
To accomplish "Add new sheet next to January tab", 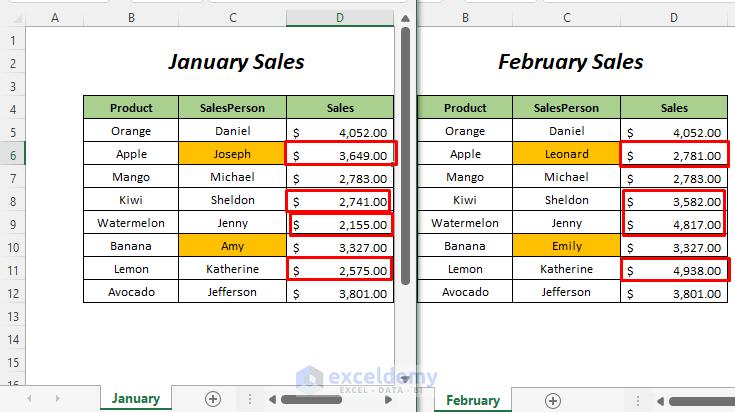I will (x=212, y=398).
